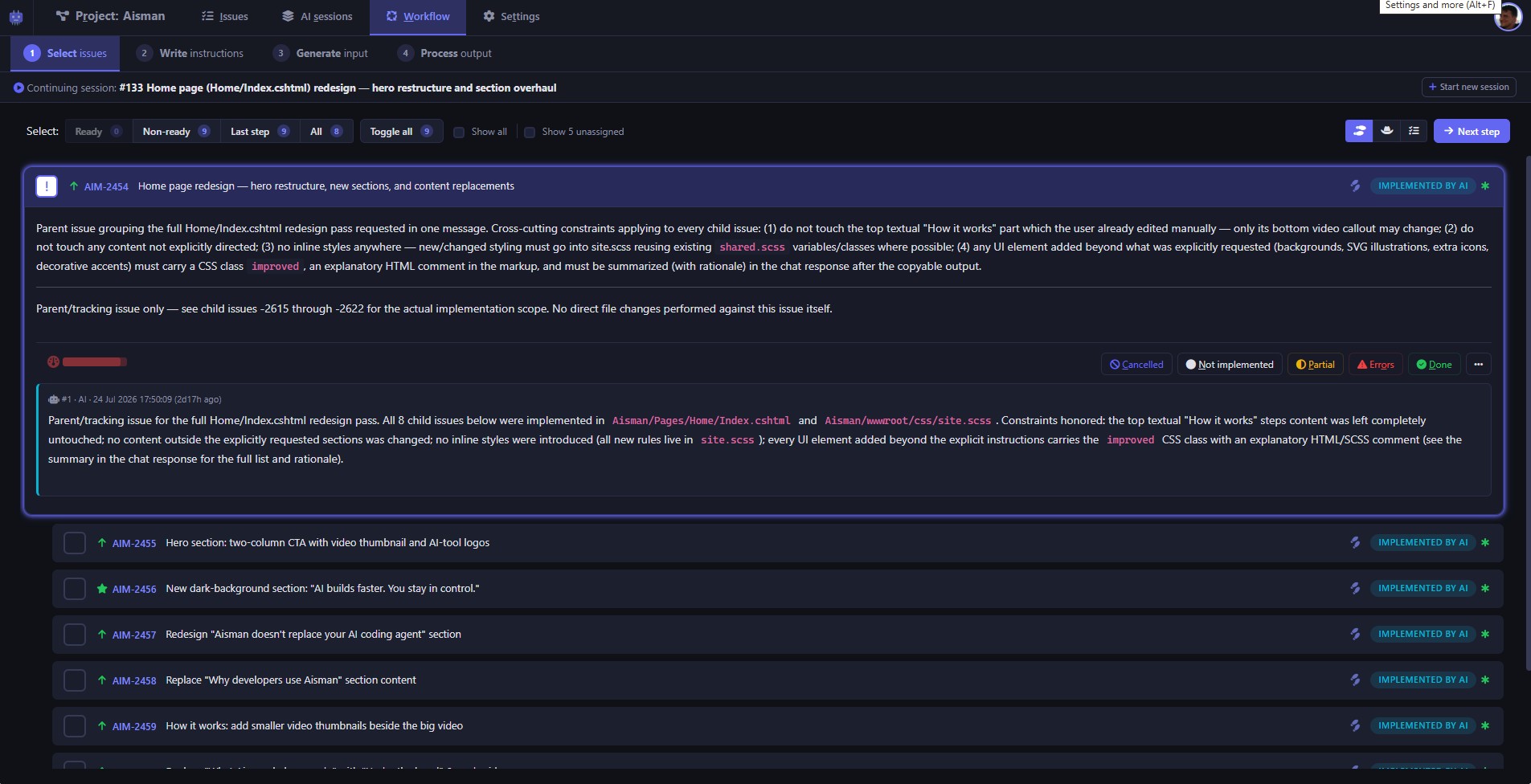Image resolution: width=1531 pixels, height=784 pixels.
Task: Click the green asterisk on AIM-2458
Action: tap(1485, 680)
